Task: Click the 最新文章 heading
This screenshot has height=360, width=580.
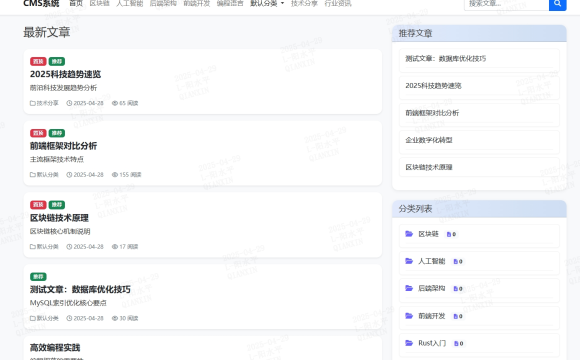Action: point(47,32)
